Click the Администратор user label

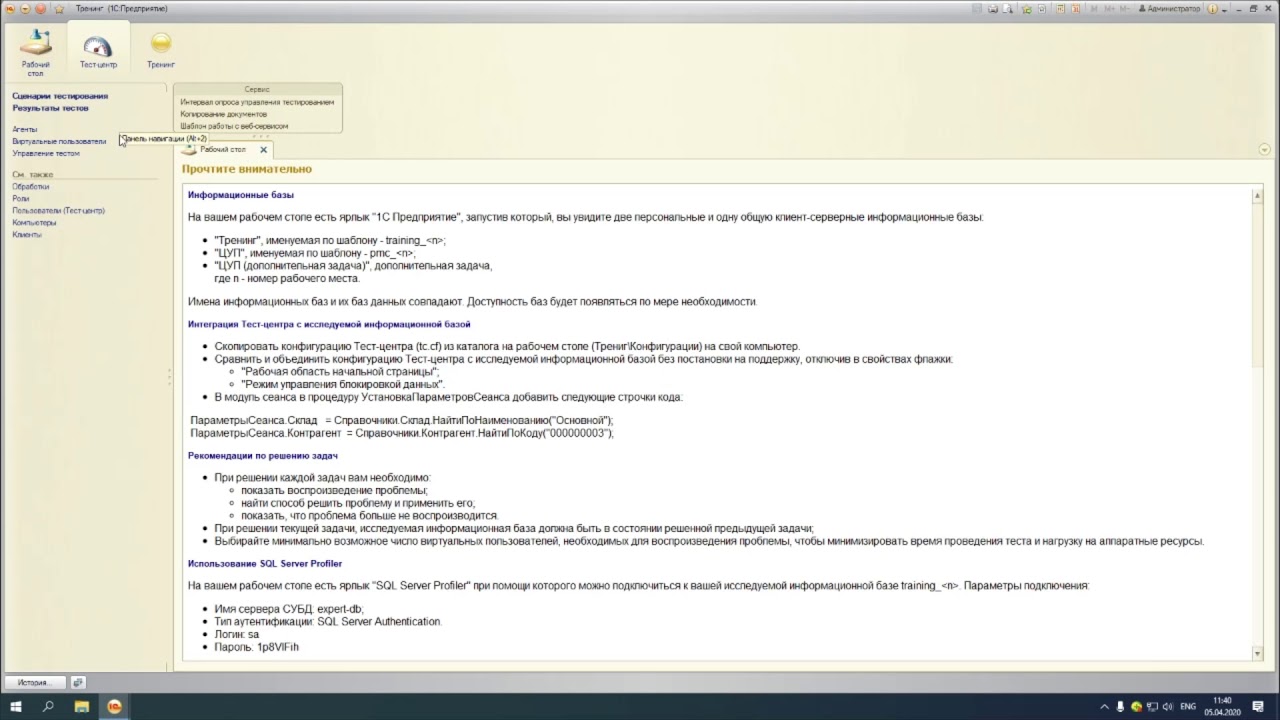[1169, 8]
